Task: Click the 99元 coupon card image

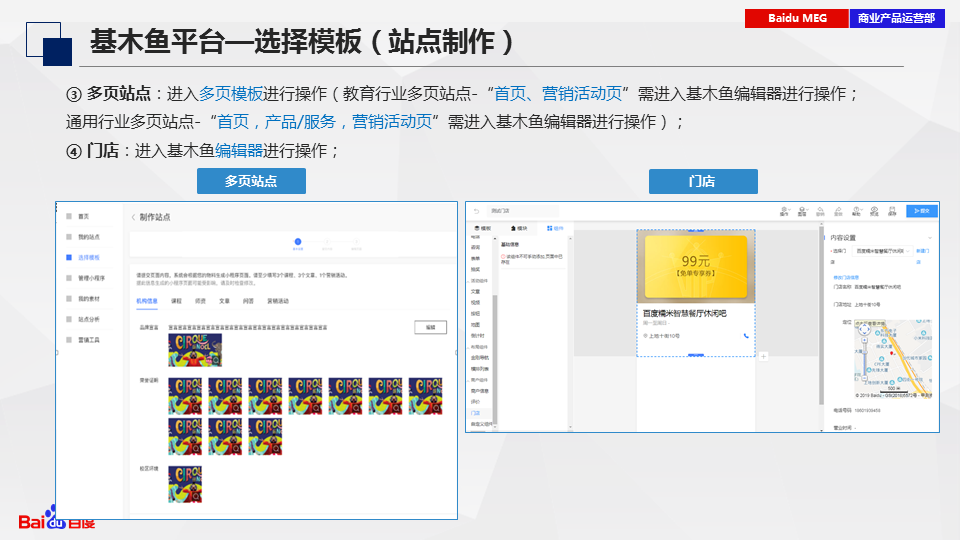Action: [696, 267]
